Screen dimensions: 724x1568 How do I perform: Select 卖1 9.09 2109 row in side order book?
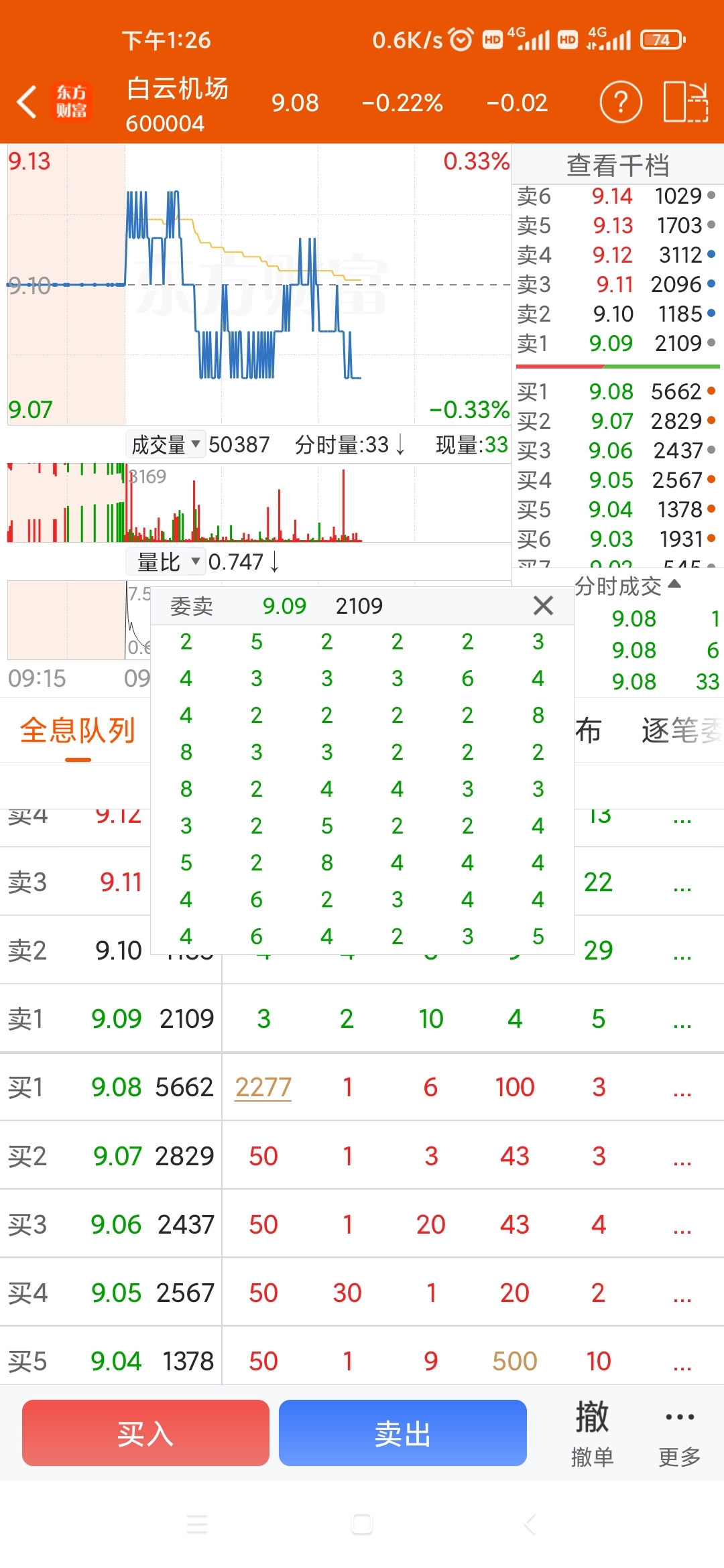617,343
